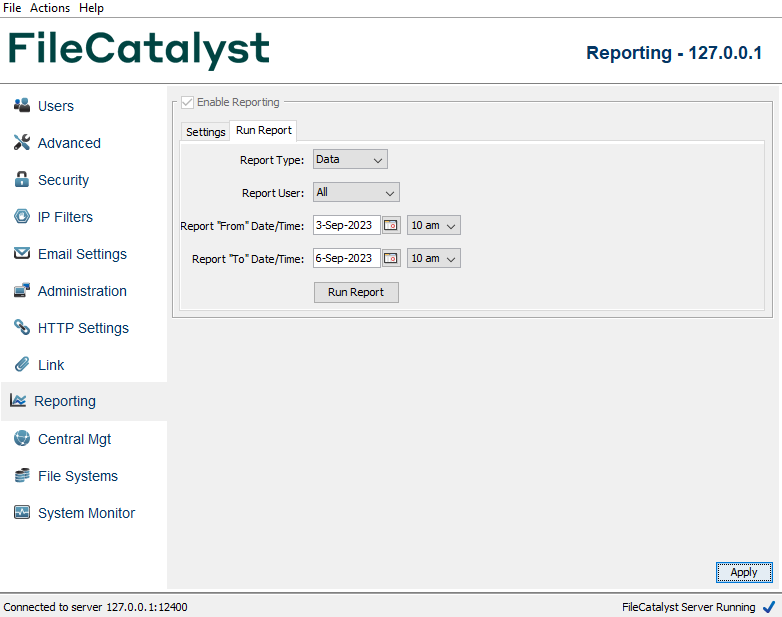Go to the IP Filters section
The image size is (782, 617).
(x=65, y=217)
